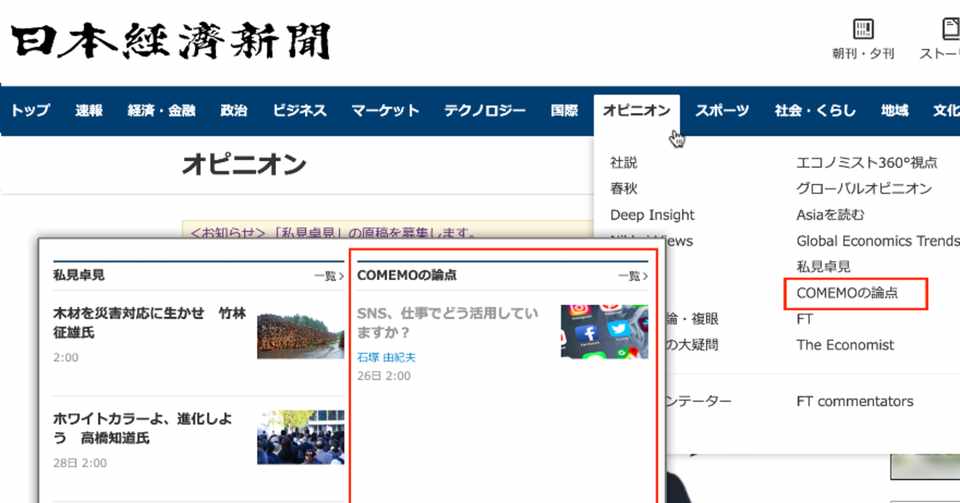960x503 pixels.
Task: Select 政治 in navigation bar
Action: coord(233,111)
